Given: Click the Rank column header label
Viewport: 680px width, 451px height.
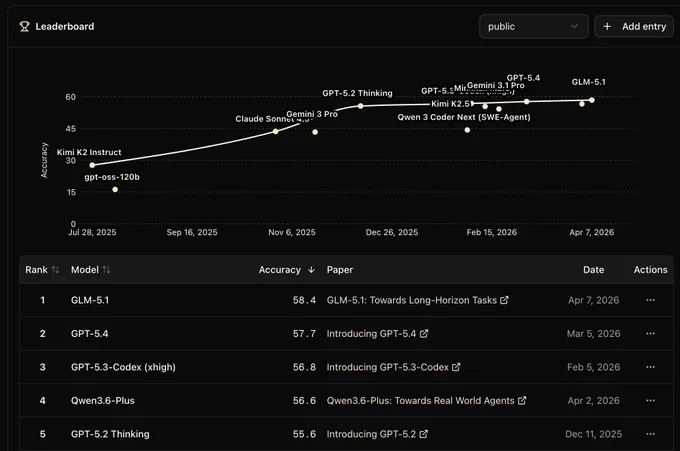Looking at the screenshot, I should 36,270.
